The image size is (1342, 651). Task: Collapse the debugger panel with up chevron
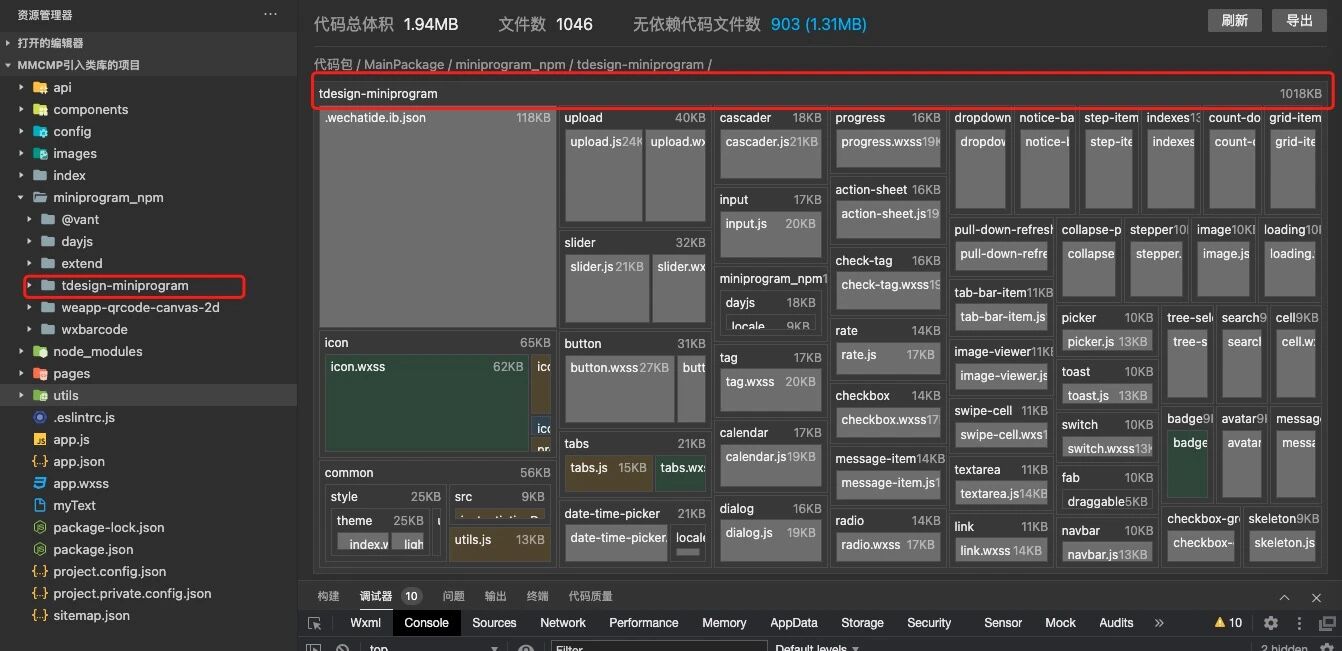tap(1285, 597)
